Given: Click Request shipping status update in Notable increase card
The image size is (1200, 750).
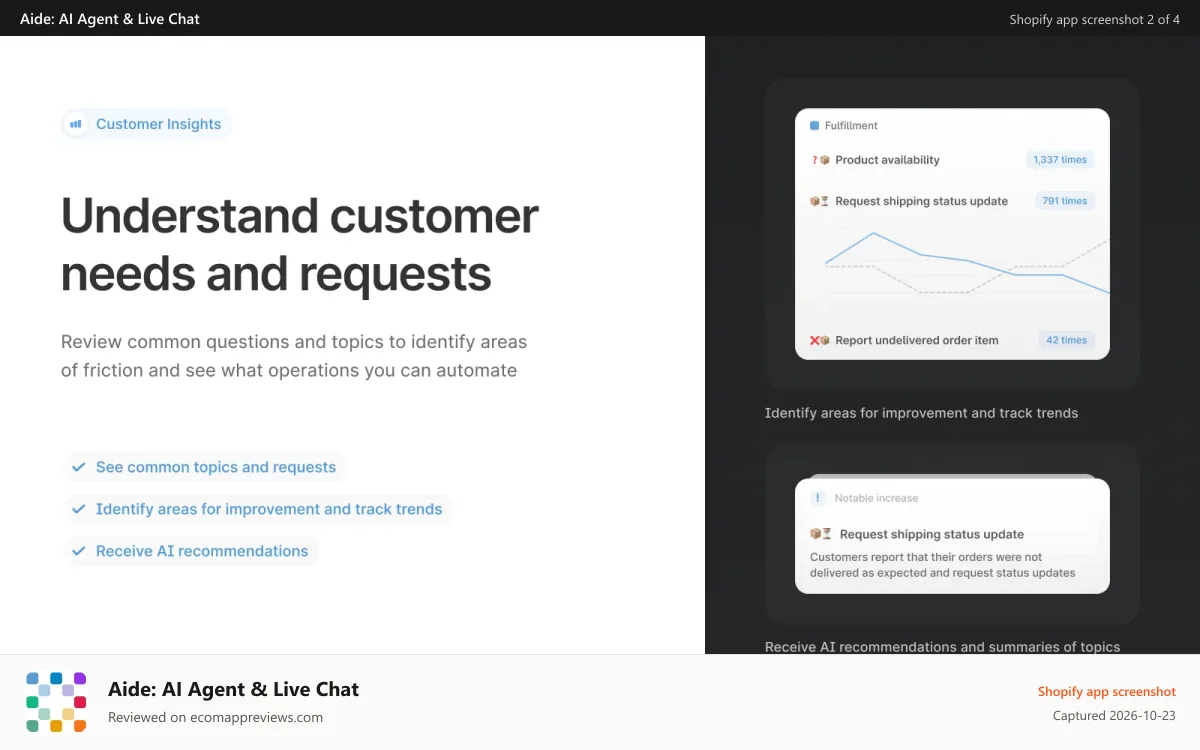Looking at the screenshot, I should (x=932, y=534).
